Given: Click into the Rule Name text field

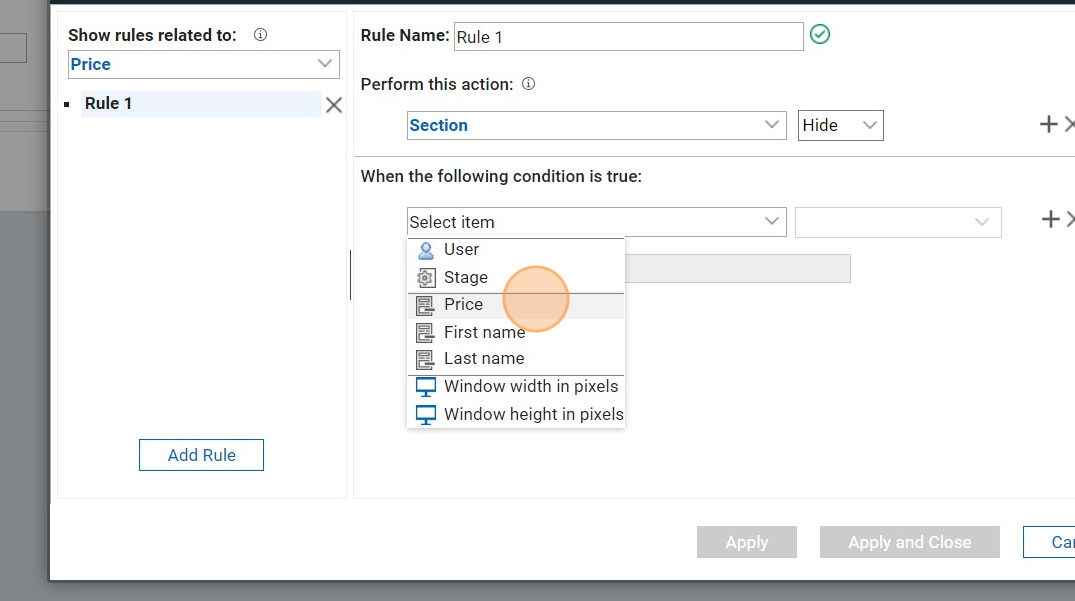Looking at the screenshot, I should (628, 37).
